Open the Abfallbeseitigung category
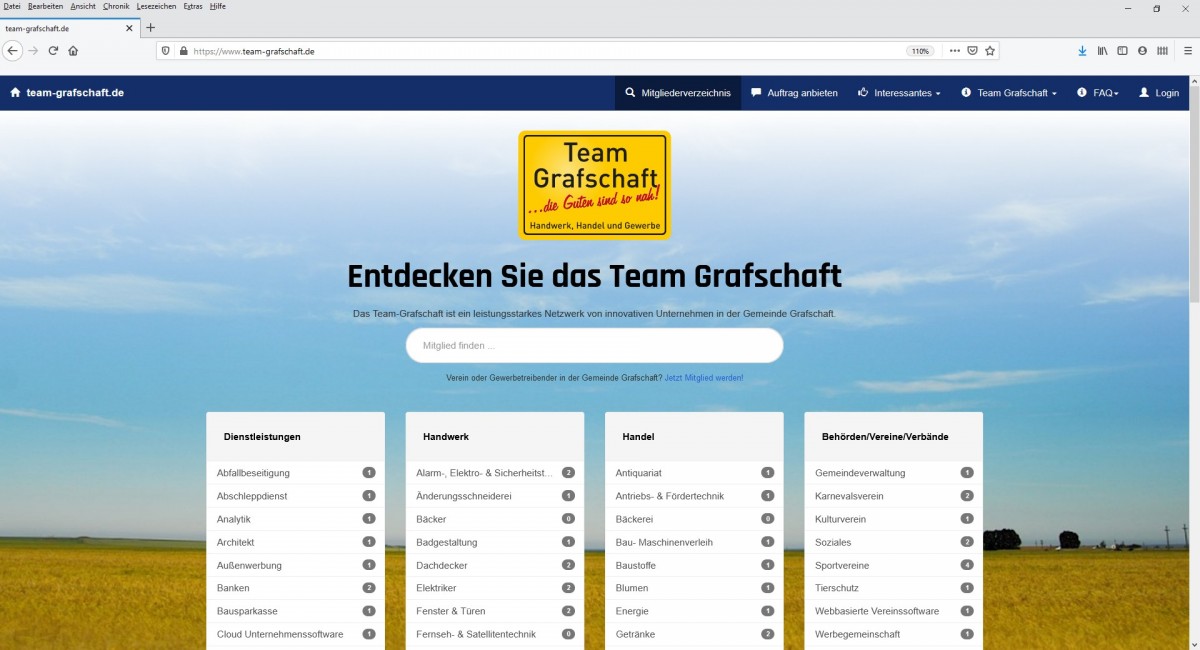 [x=295, y=473]
